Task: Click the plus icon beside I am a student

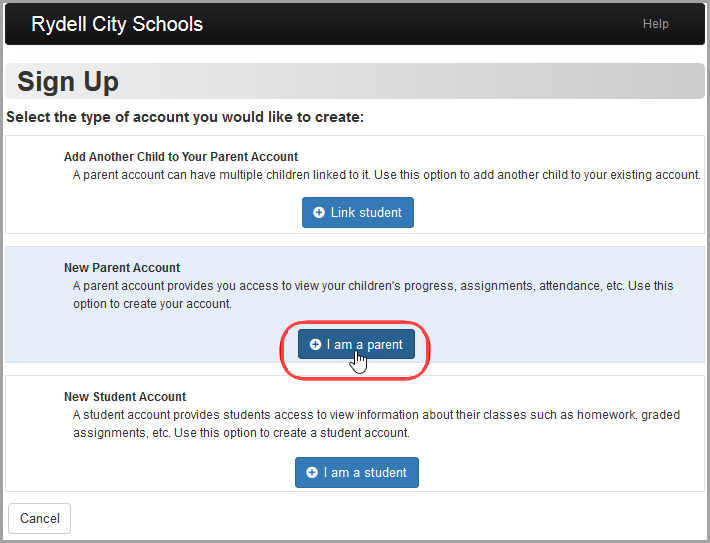Action: tap(312, 472)
